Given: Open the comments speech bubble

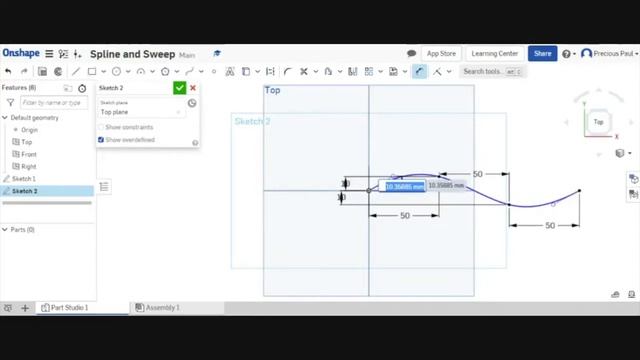Looking at the screenshot, I should (411, 53).
